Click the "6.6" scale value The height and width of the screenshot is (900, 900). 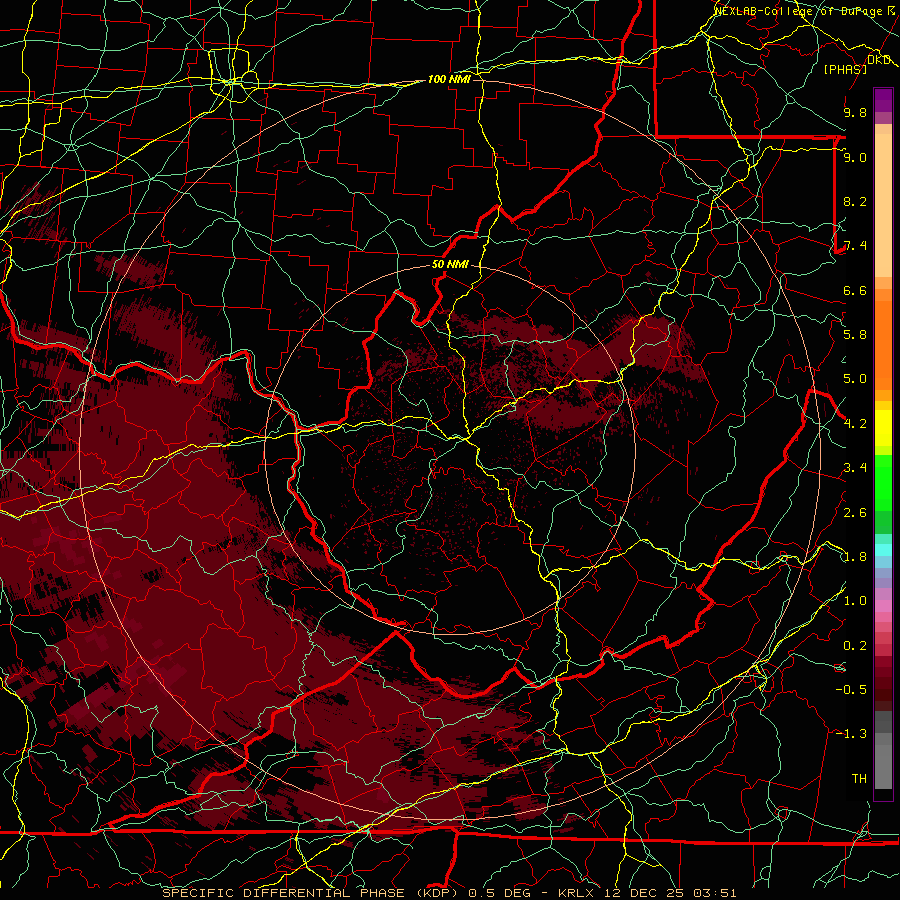[855, 290]
